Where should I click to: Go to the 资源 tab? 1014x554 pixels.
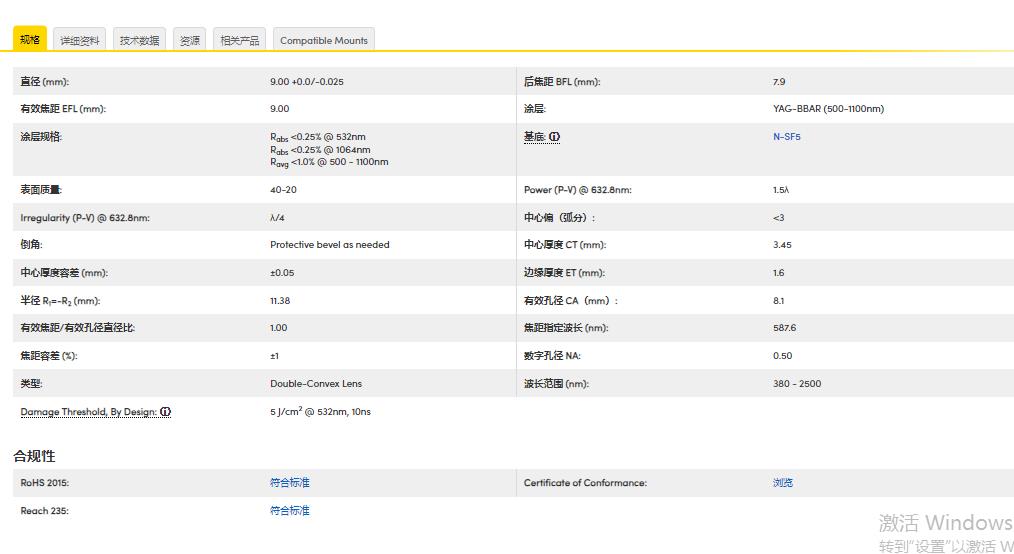190,40
